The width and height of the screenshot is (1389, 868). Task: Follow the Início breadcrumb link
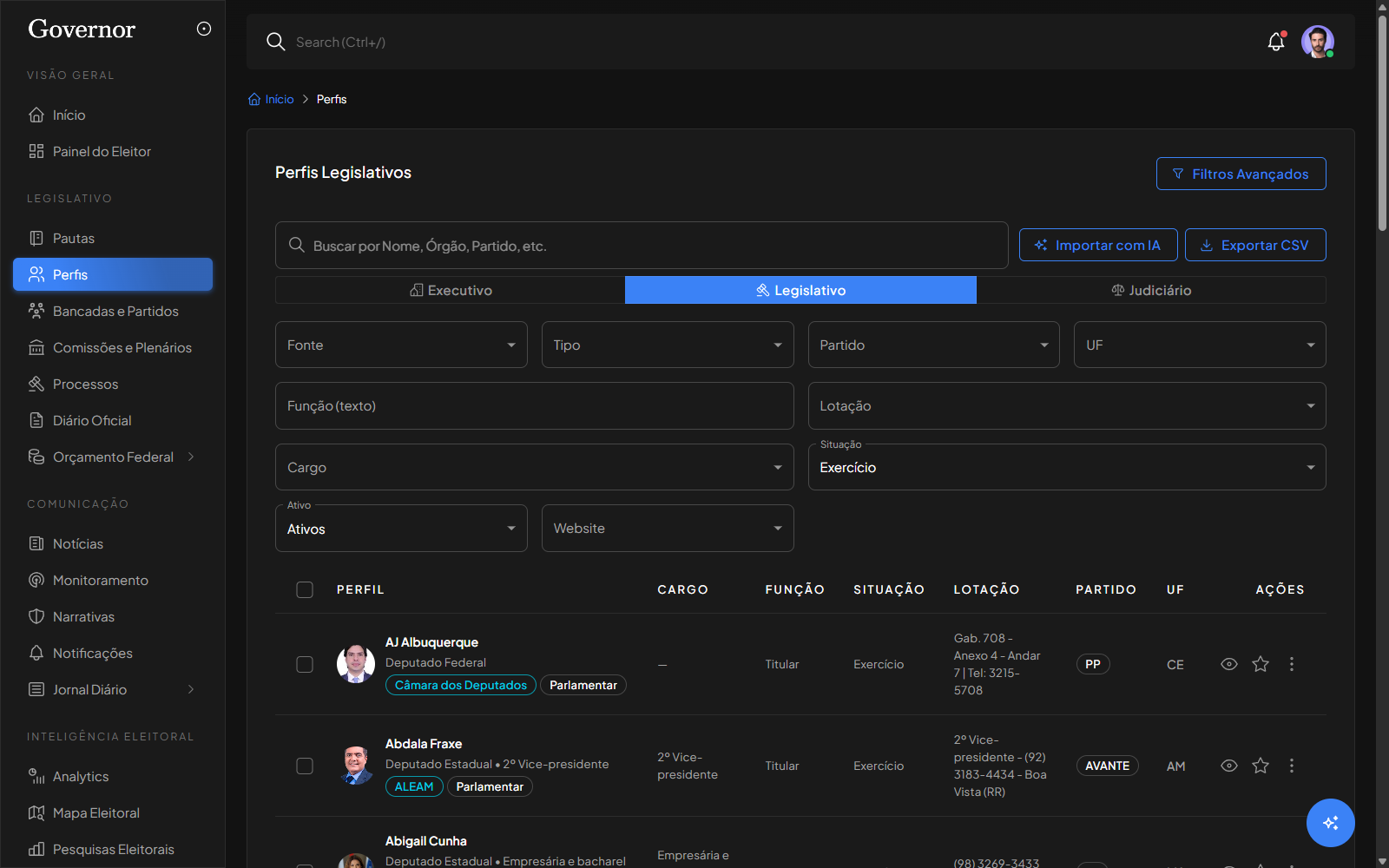[x=272, y=99]
